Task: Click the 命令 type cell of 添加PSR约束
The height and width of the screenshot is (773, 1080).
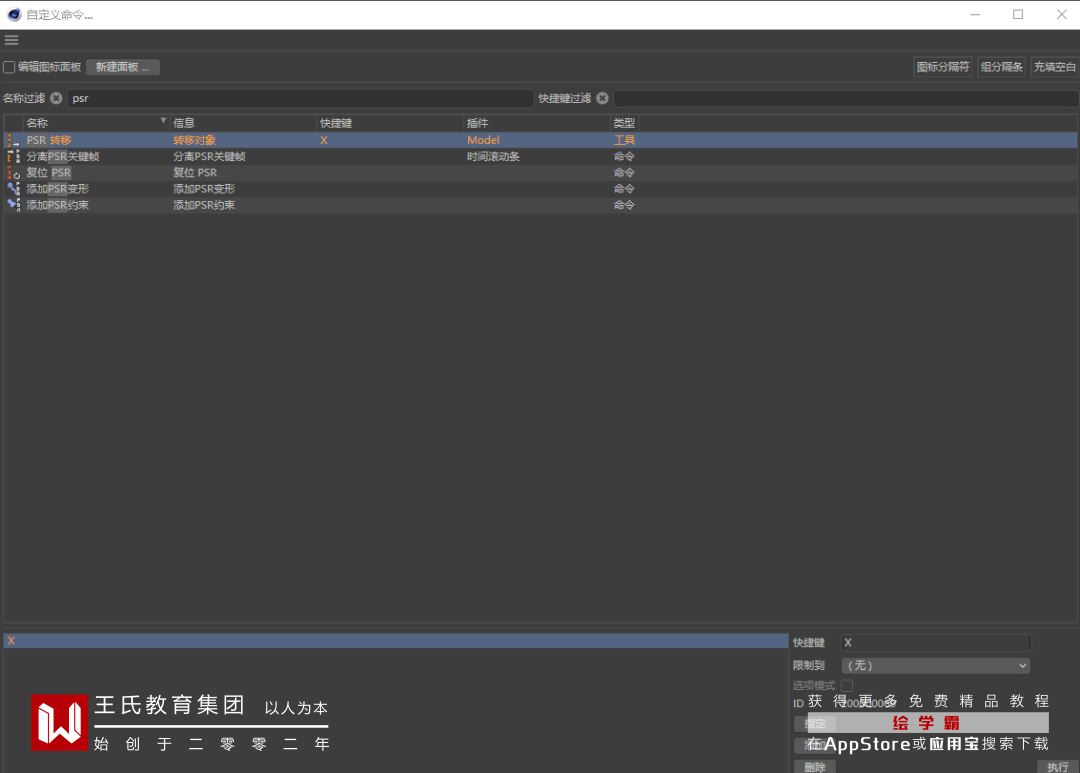Action: coord(624,205)
